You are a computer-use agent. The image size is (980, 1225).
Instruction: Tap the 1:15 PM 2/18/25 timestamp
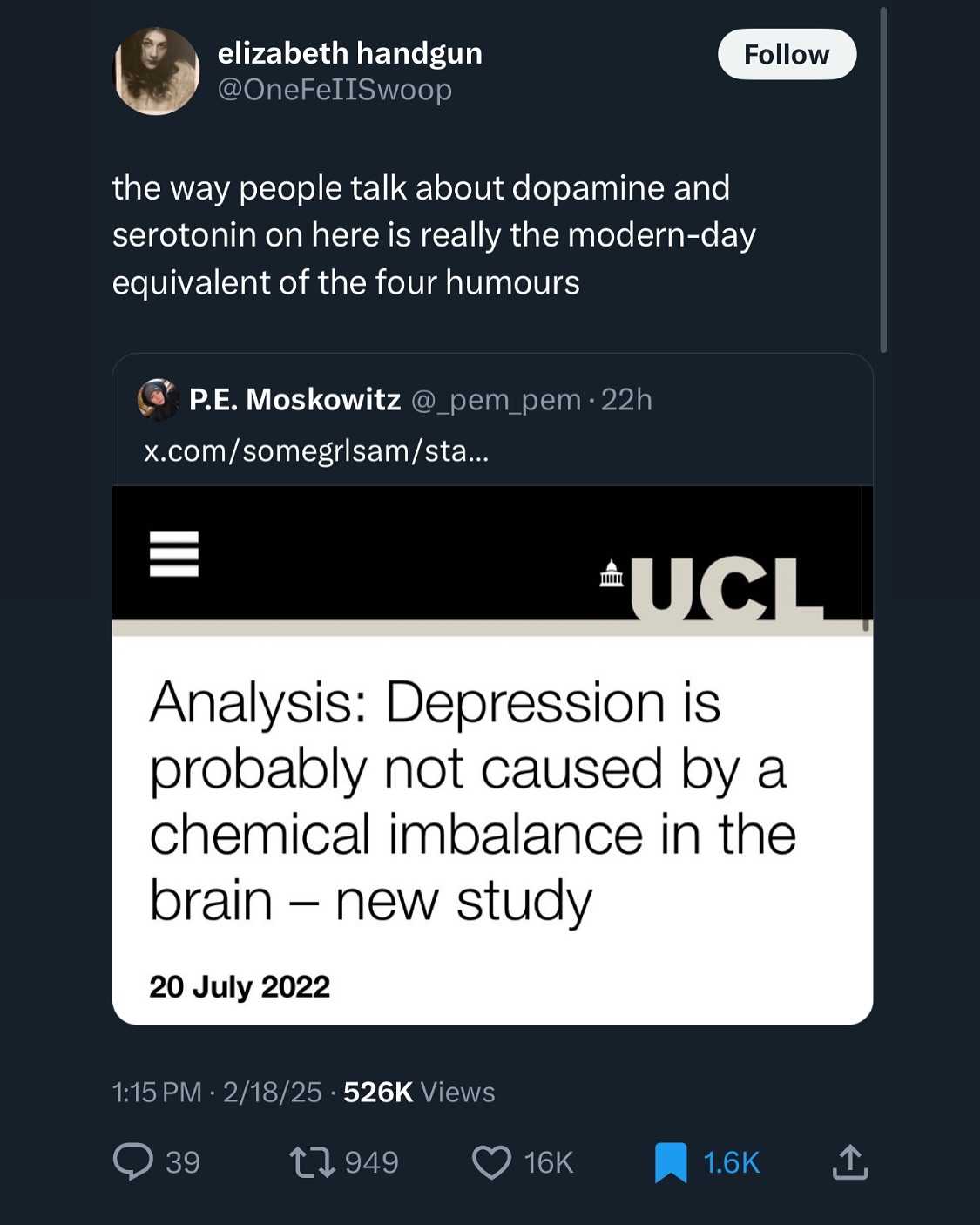[217, 1092]
